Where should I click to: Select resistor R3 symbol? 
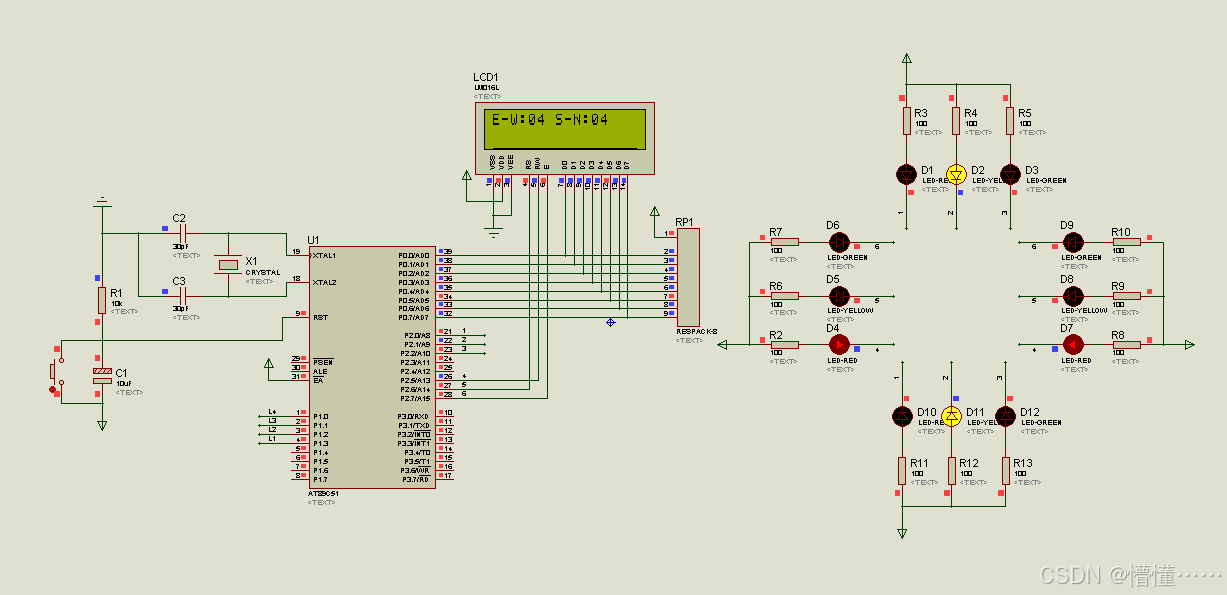pyautogui.click(x=907, y=121)
